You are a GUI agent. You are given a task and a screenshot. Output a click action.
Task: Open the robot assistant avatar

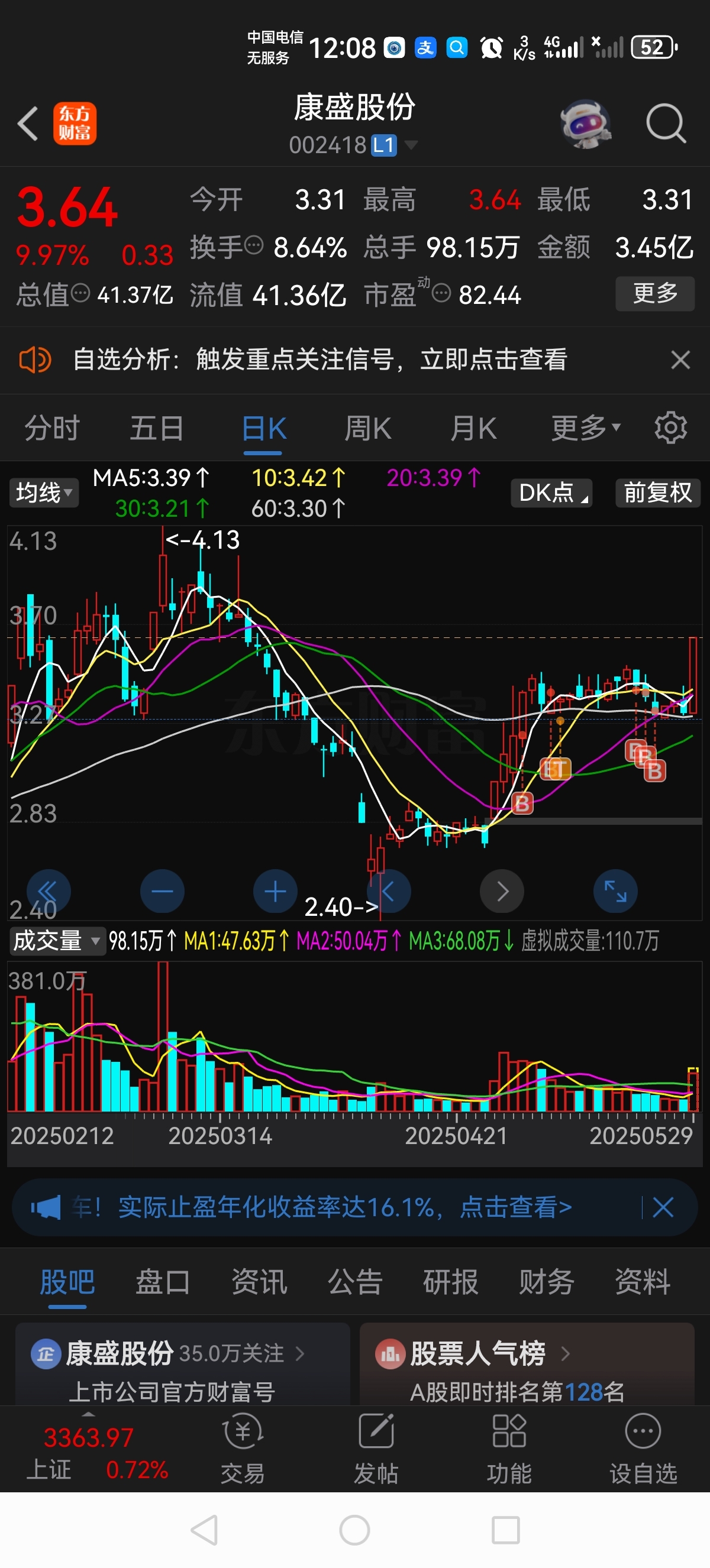pyautogui.click(x=586, y=124)
